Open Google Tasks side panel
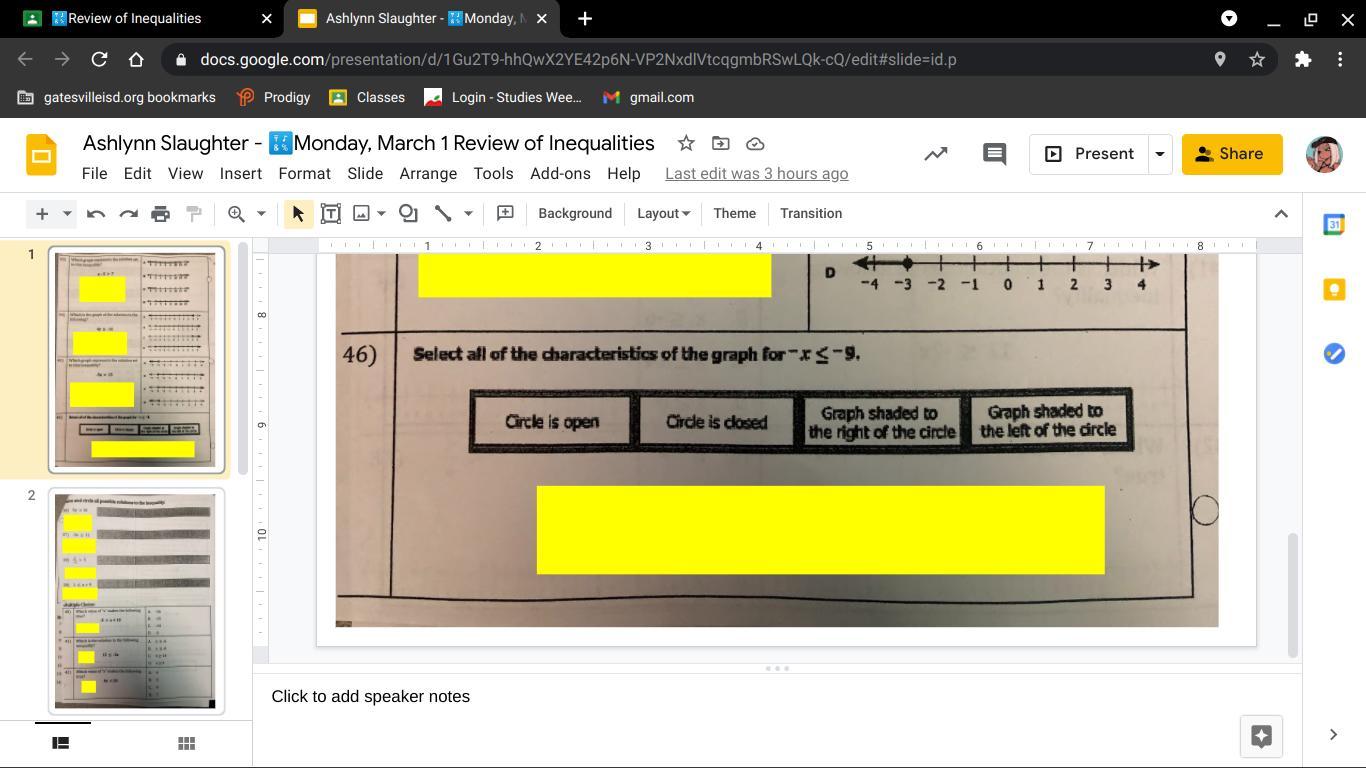 click(x=1334, y=353)
